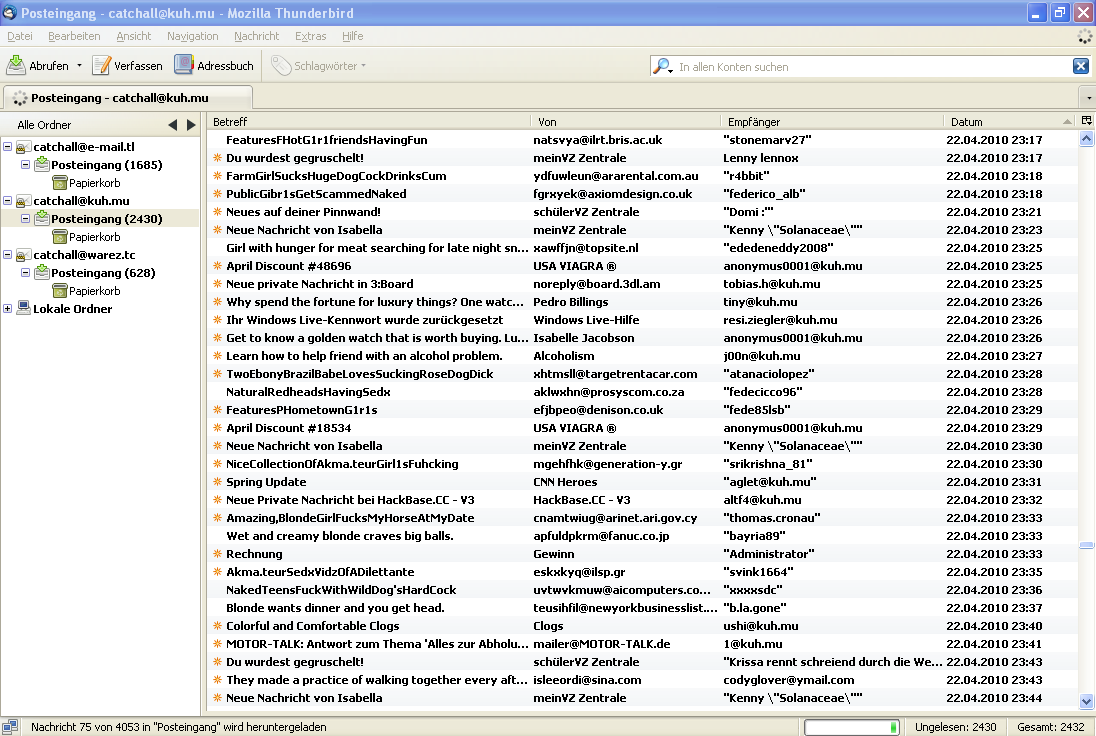Viewport: 1096px width, 736px height.
Task: Click the Posteingang (1685) inbox icon
Action: coord(41,164)
